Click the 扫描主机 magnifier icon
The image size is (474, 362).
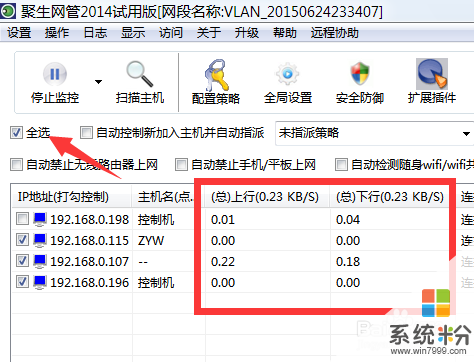(x=139, y=74)
